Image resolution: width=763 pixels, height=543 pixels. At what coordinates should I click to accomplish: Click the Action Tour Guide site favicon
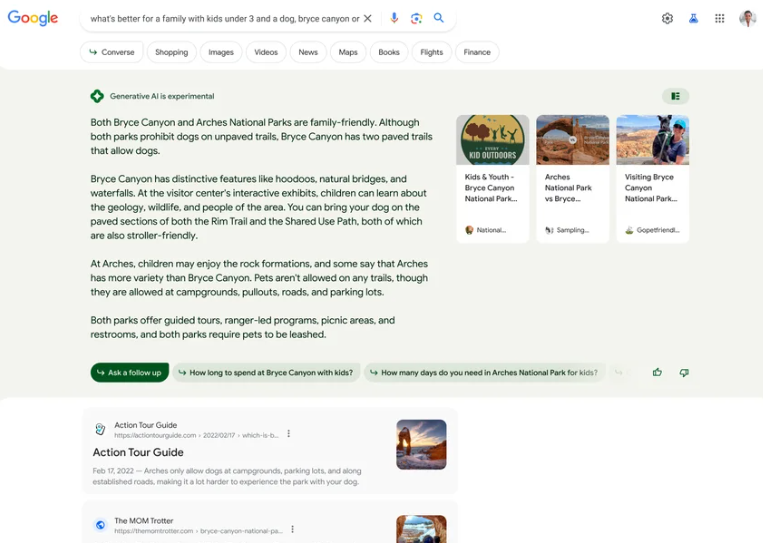tap(100, 429)
